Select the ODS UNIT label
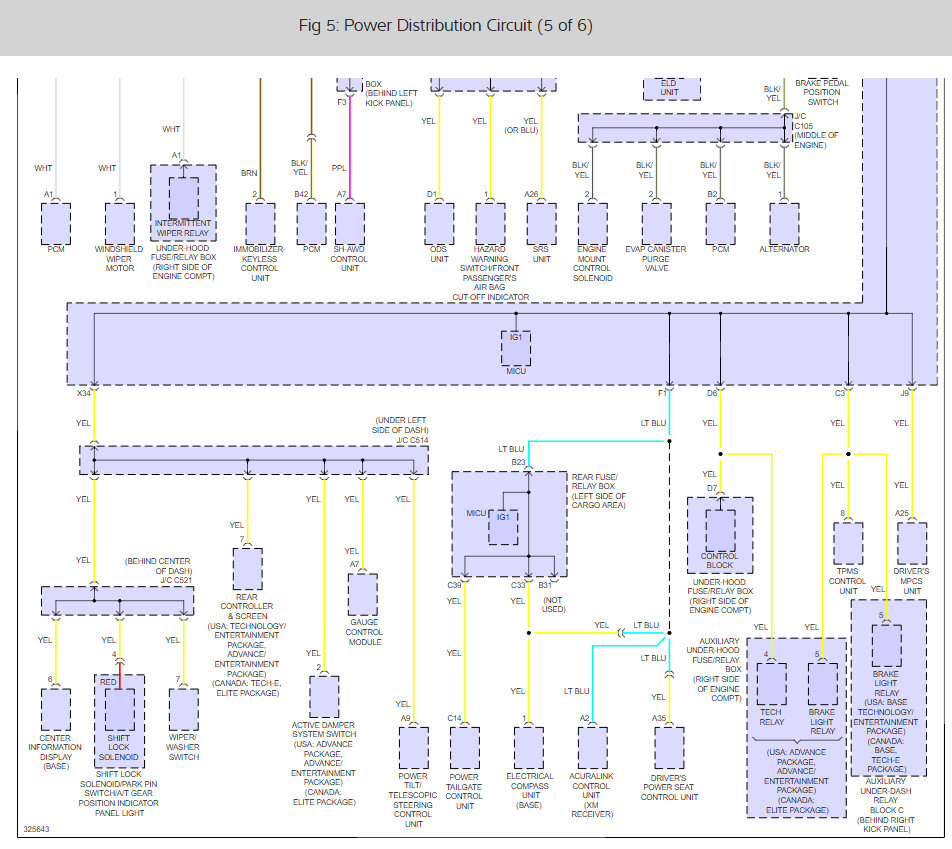 (x=439, y=254)
